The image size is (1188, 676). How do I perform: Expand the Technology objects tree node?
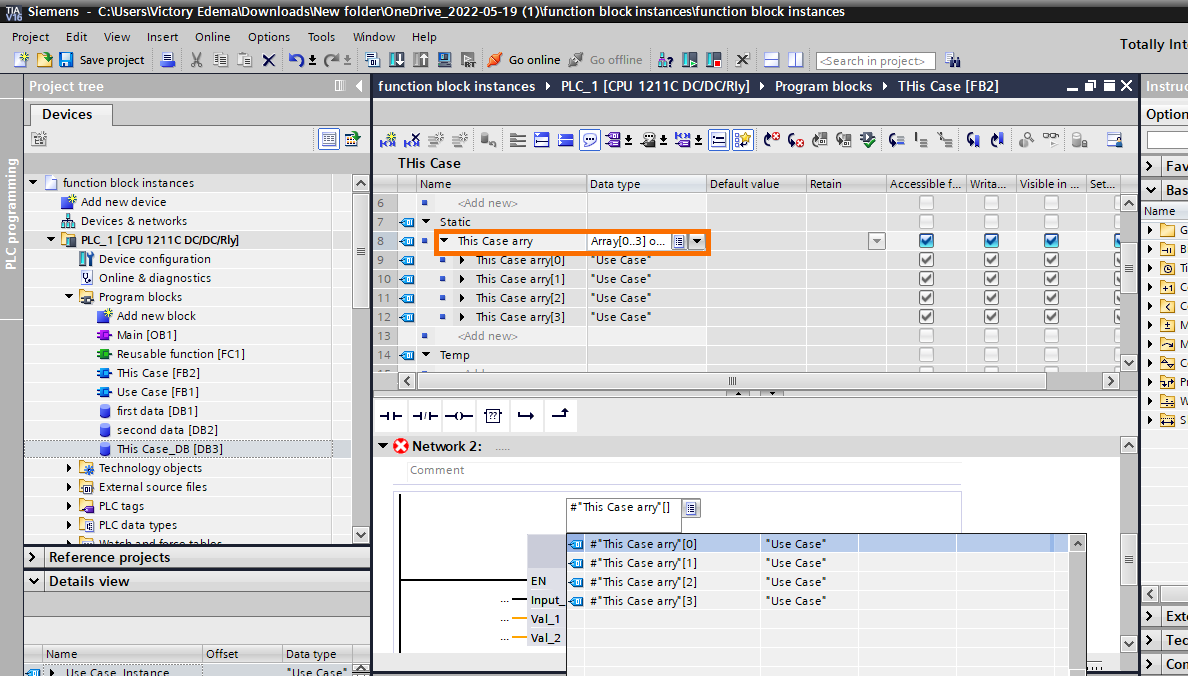click(x=69, y=467)
